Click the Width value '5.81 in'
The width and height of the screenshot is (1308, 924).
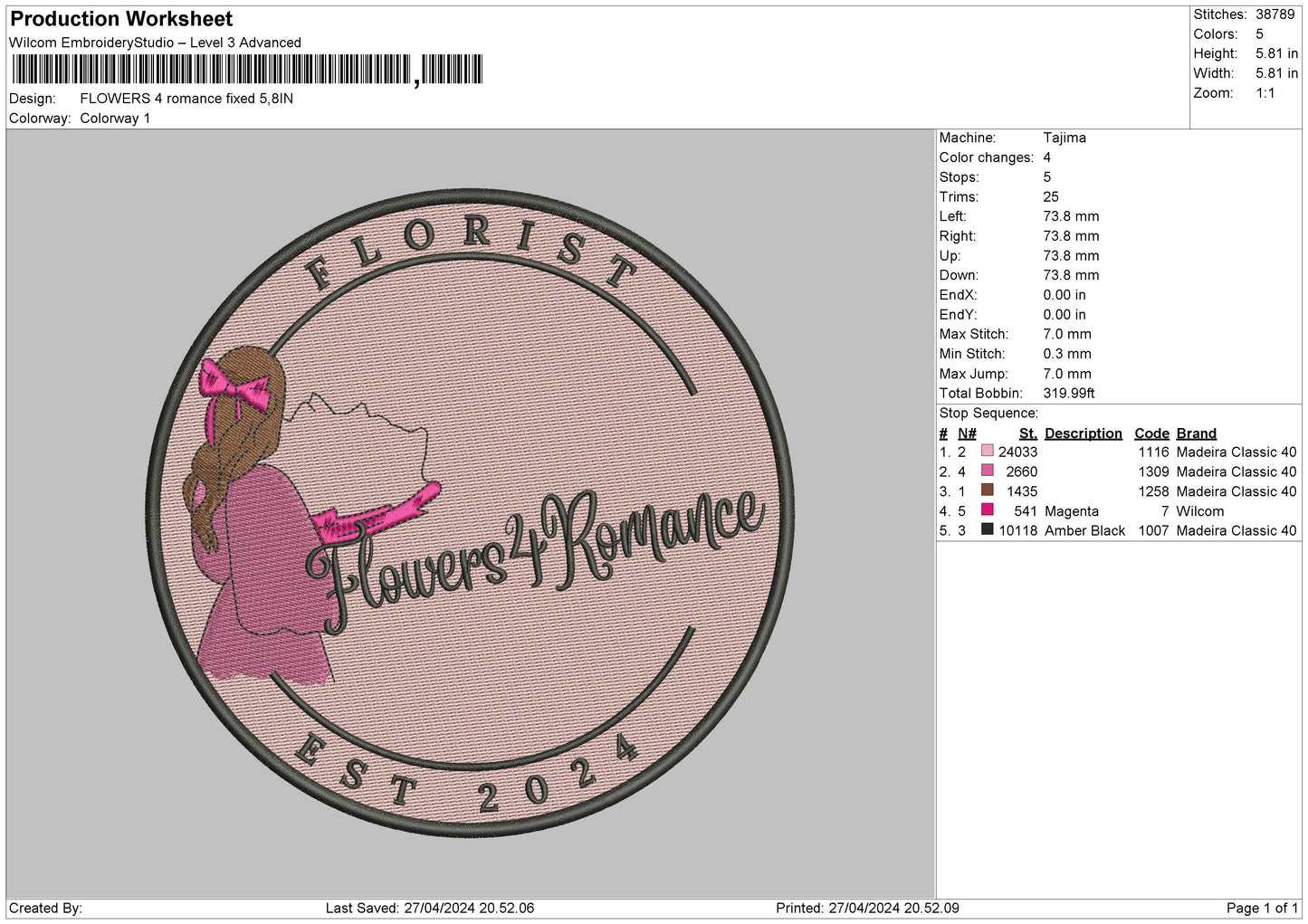(1276, 73)
